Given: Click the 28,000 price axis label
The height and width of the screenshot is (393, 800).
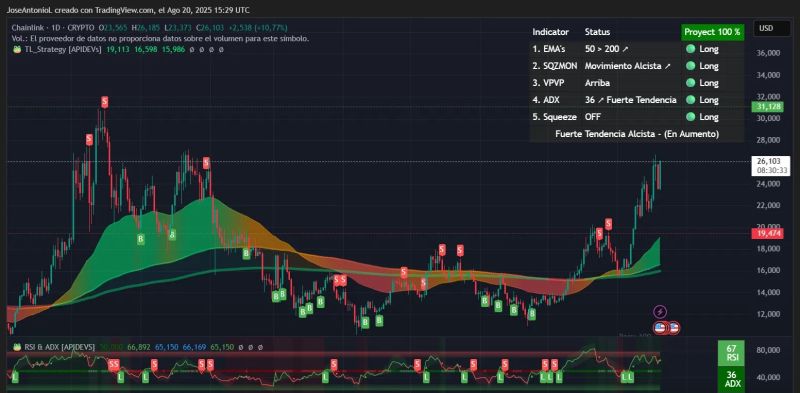Looking at the screenshot, I should (769, 140).
